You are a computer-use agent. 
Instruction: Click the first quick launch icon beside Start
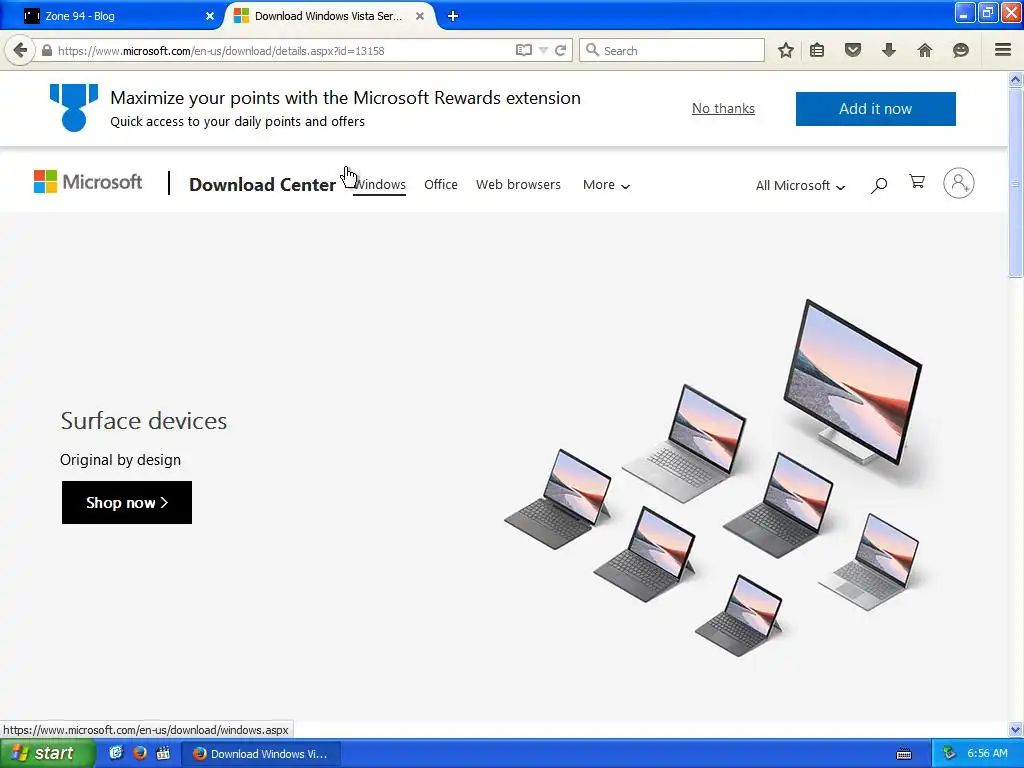tap(116, 753)
